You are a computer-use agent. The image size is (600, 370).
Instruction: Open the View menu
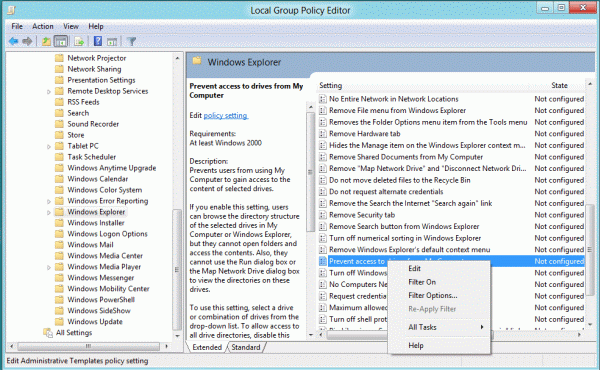71,26
